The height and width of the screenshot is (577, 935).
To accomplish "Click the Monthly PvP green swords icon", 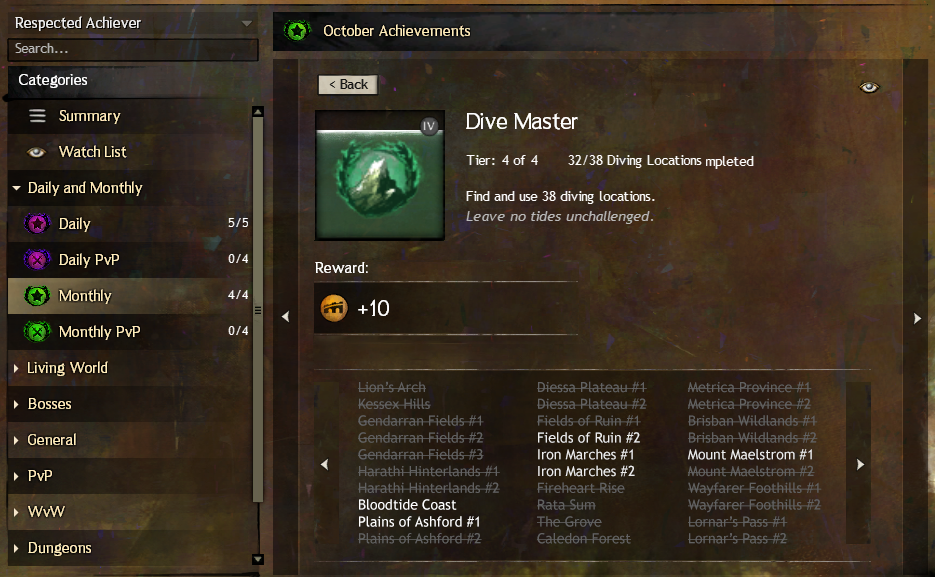I will pyautogui.click(x=37, y=331).
